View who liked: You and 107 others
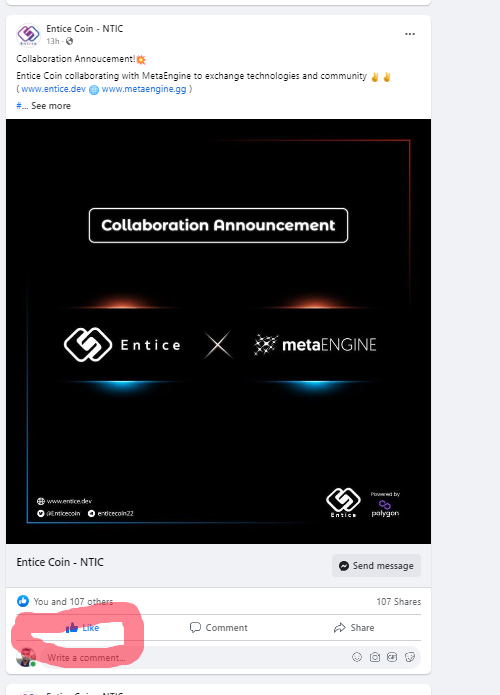 point(73,601)
